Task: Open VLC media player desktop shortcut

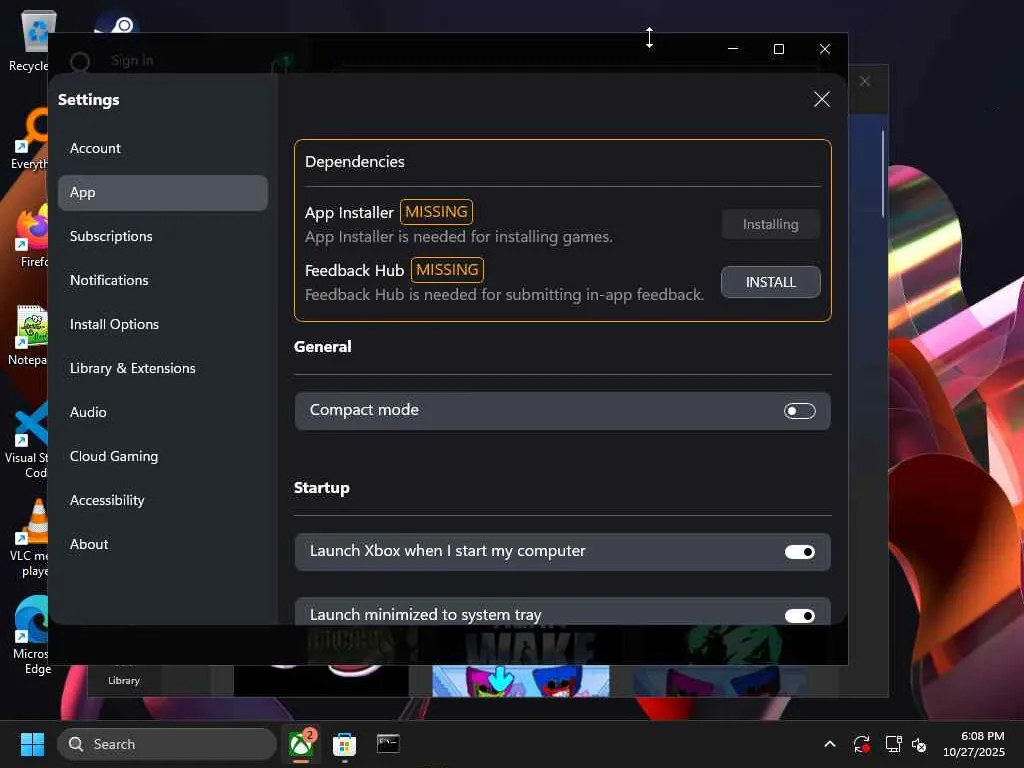Action: [x=29, y=539]
